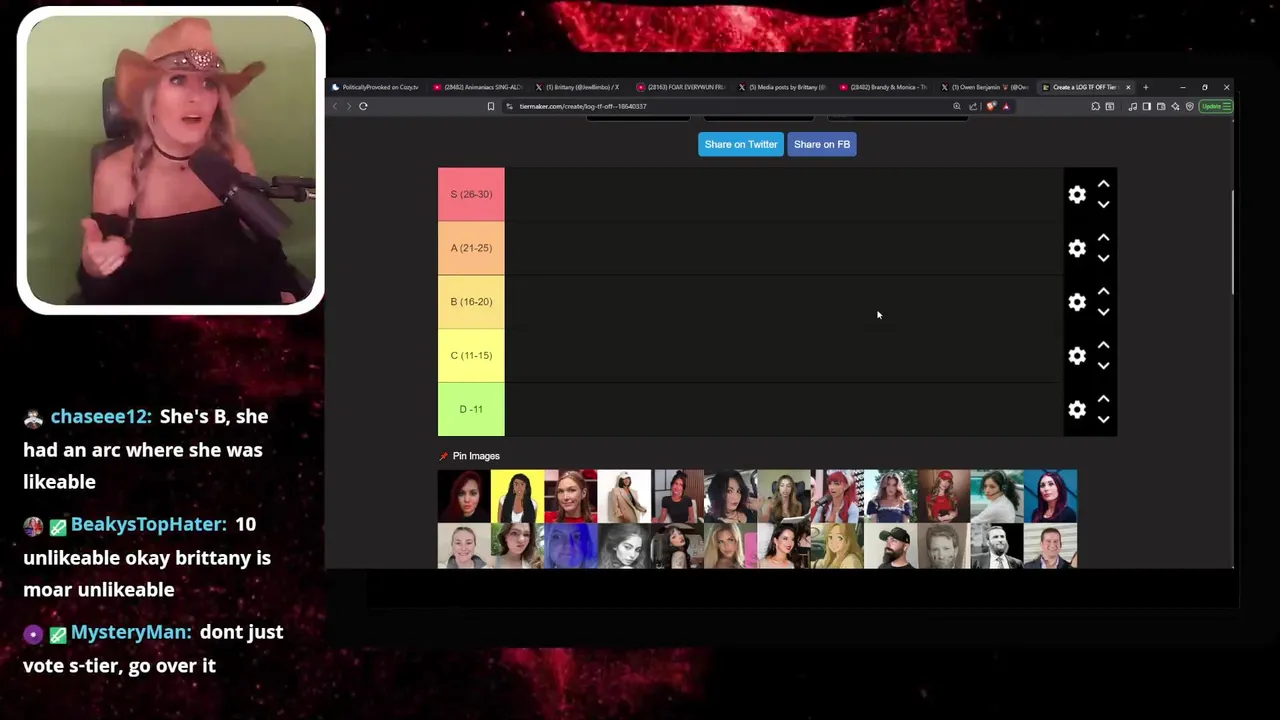Screen dimensions: 1280x720
Task: Open settings gear for the C (11-15) tier
Action: (1077, 356)
